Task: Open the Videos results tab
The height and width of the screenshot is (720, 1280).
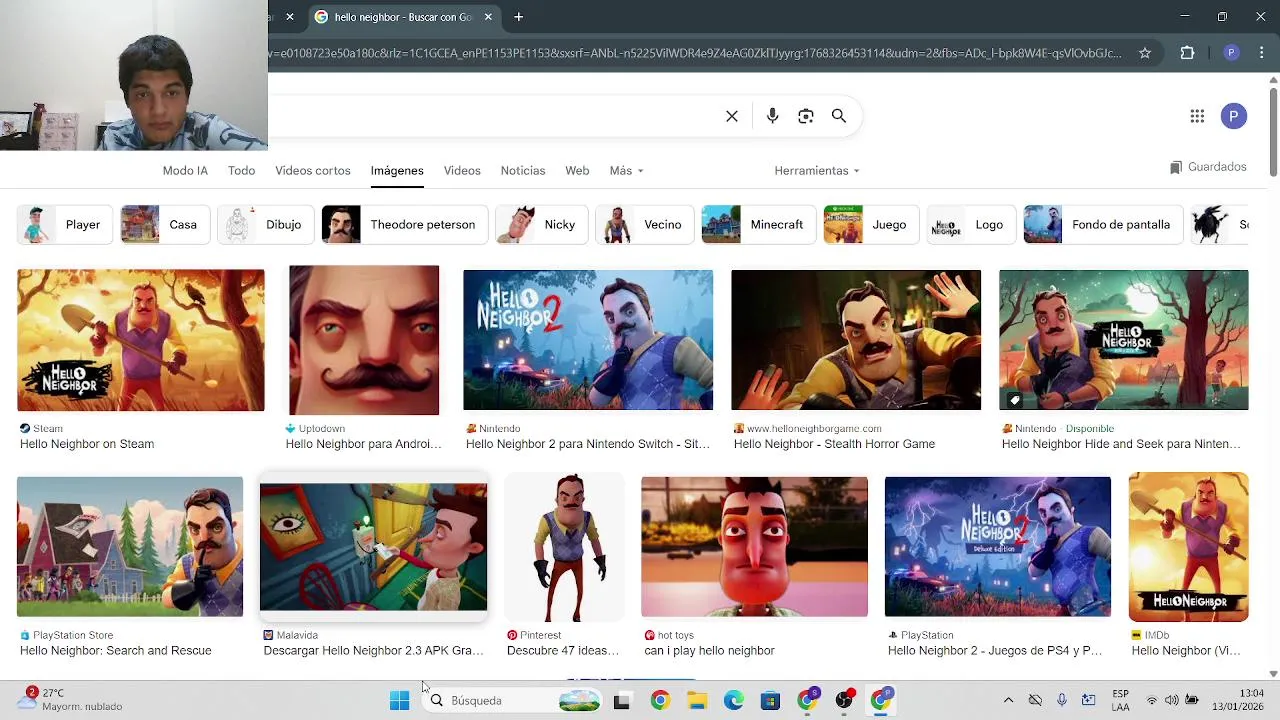Action: tap(462, 170)
